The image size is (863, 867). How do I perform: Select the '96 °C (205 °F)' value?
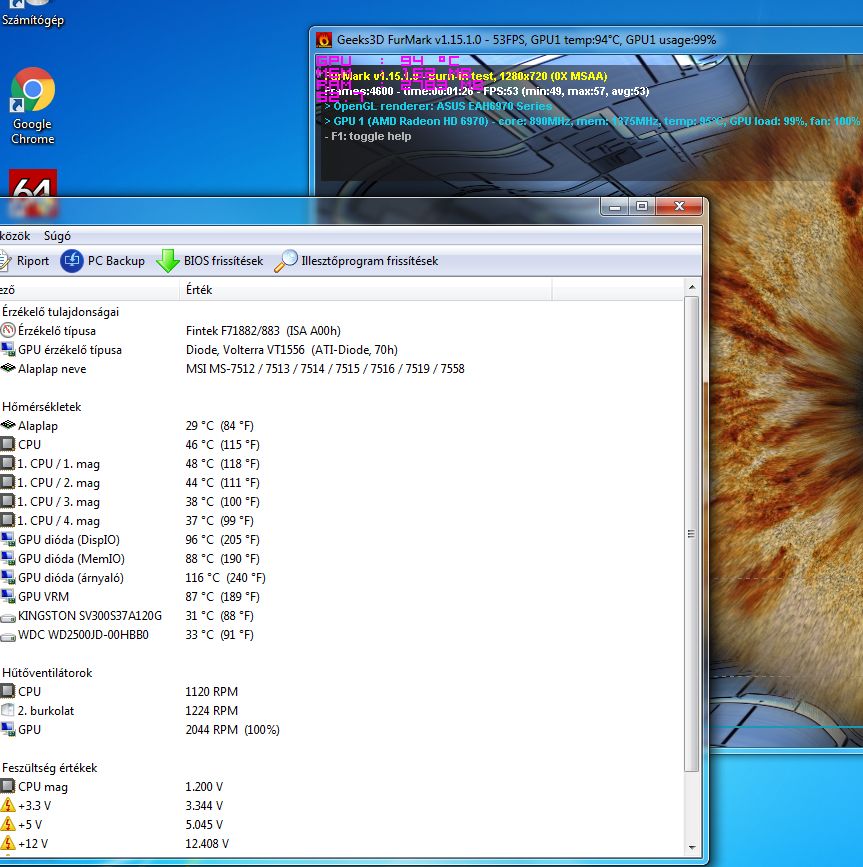point(223,540)
